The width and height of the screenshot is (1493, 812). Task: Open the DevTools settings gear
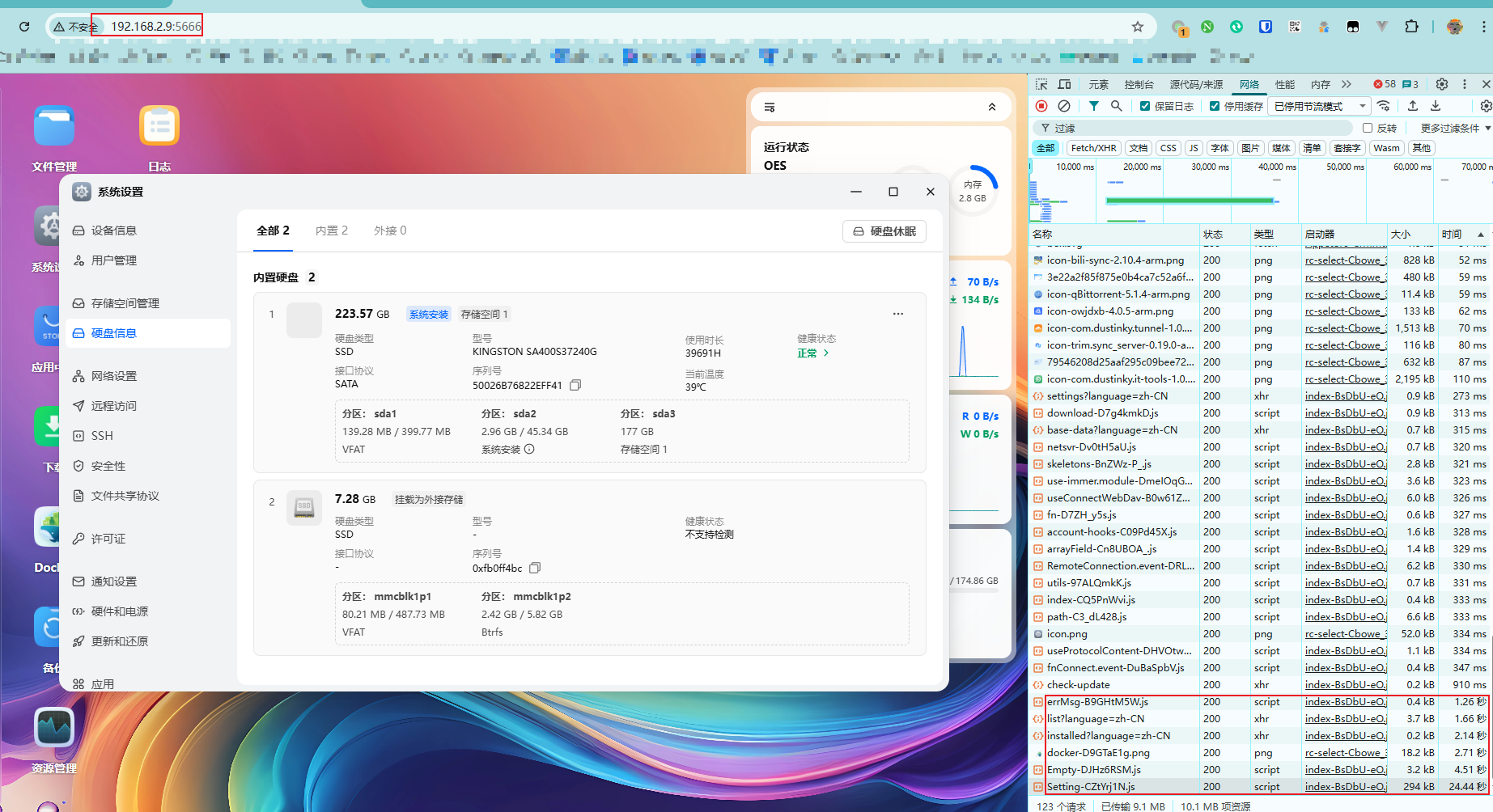coord(1441,84)
